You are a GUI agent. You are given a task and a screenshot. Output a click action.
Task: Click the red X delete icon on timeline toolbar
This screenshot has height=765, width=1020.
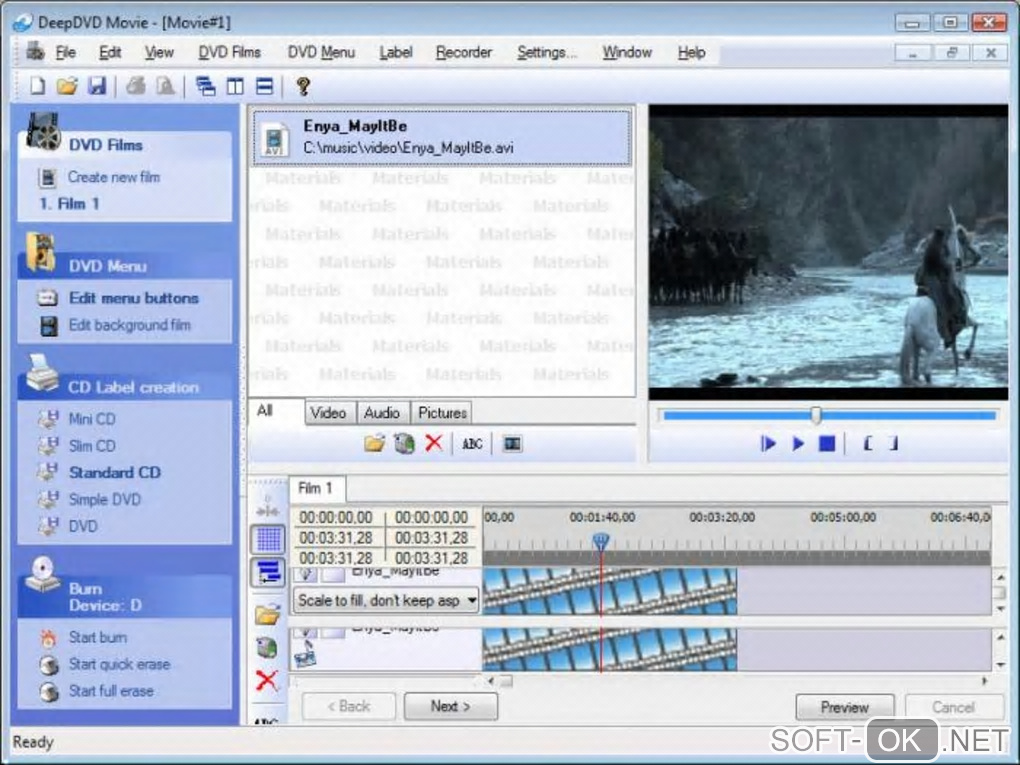point(267,680)
